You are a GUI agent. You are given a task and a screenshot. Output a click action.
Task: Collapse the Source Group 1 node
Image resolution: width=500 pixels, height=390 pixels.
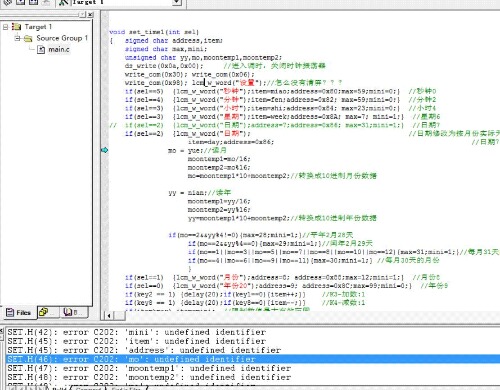(17, 38)
